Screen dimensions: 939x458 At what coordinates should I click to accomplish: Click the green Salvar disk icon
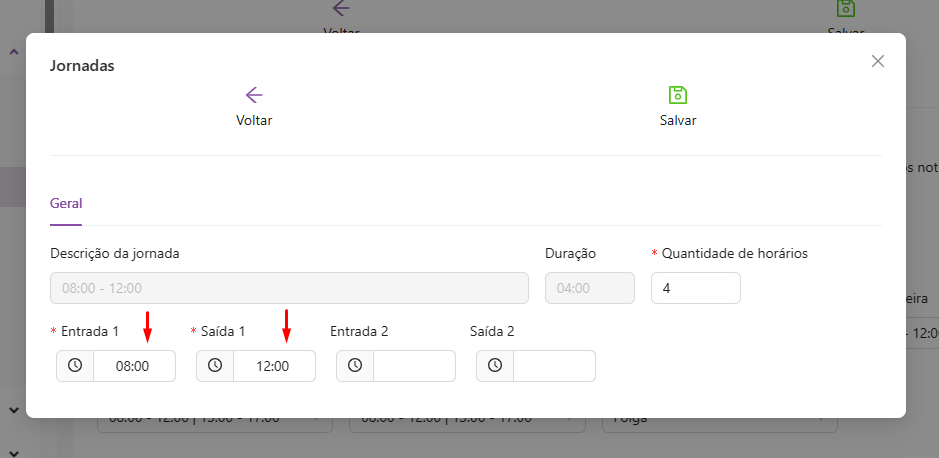click(x=677, y=95)
